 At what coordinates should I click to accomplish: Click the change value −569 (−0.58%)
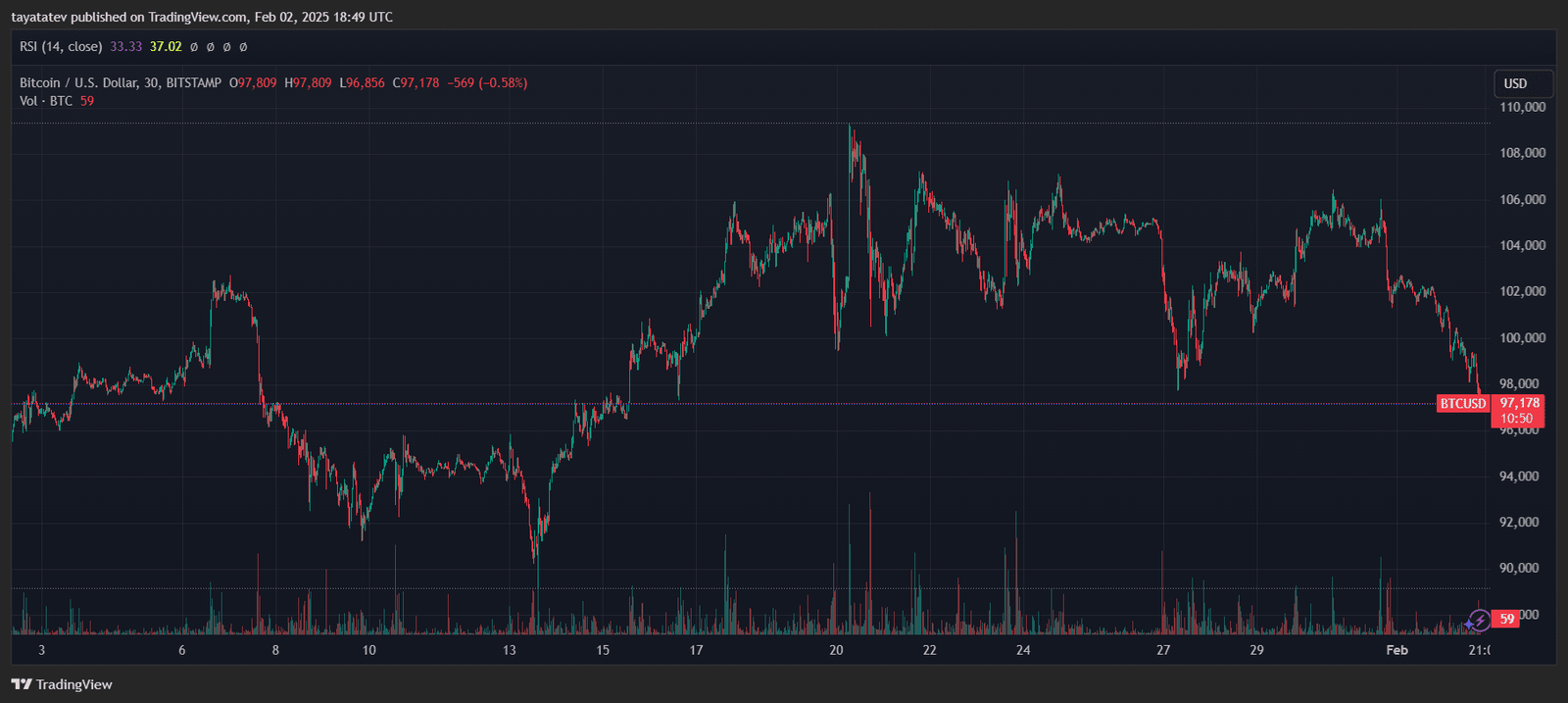point(487,83)
